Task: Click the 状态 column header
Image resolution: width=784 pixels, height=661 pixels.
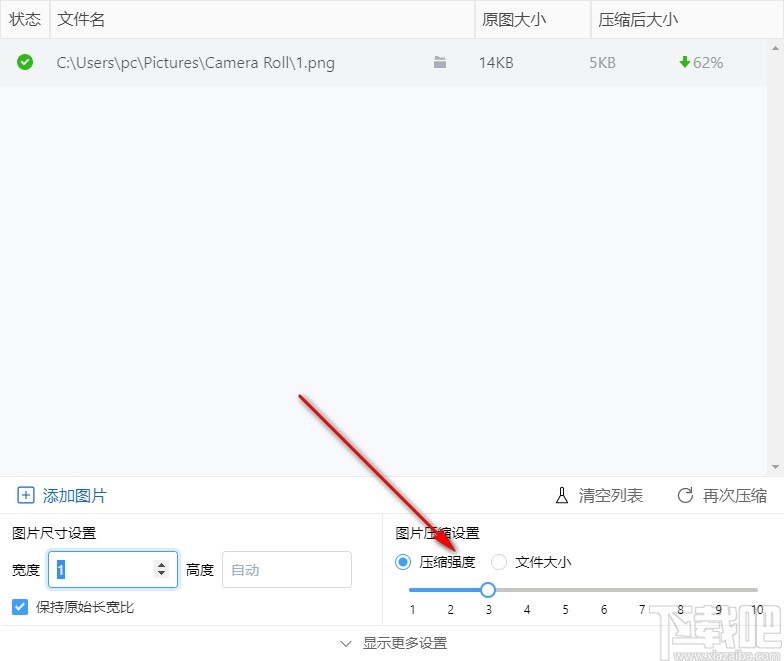Action: [25, 19]
